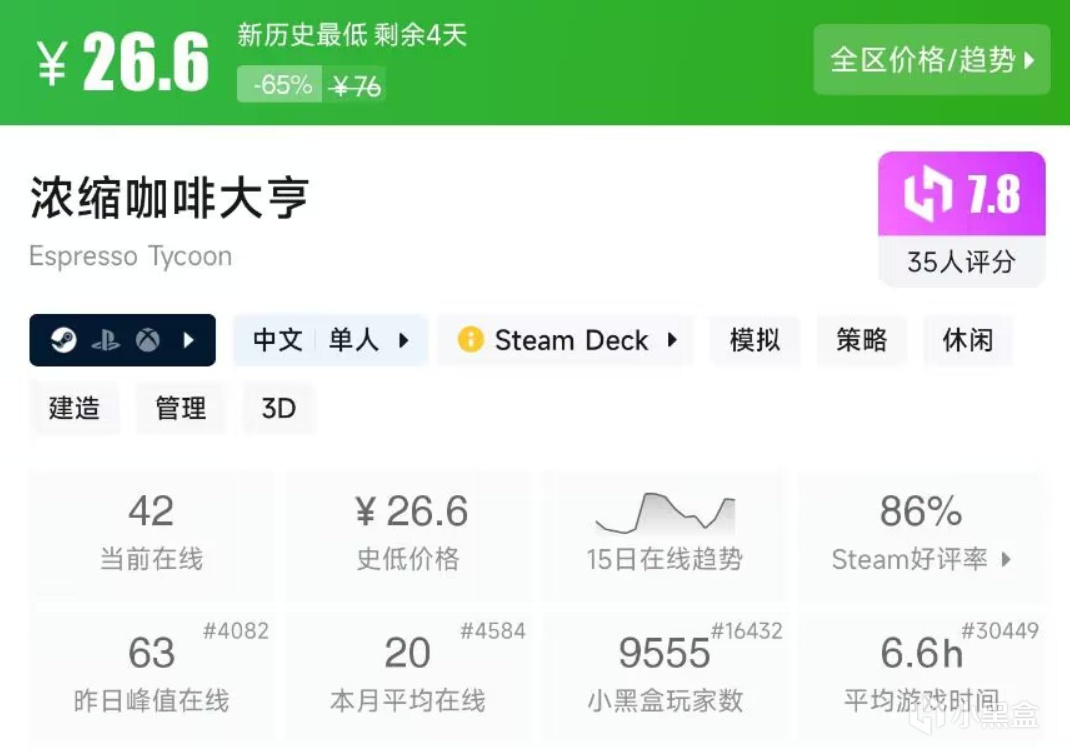The width and height of the screenshot is (1070, 754).
Task: Click the 管理 management tag
Action: (x=180, y=408)
